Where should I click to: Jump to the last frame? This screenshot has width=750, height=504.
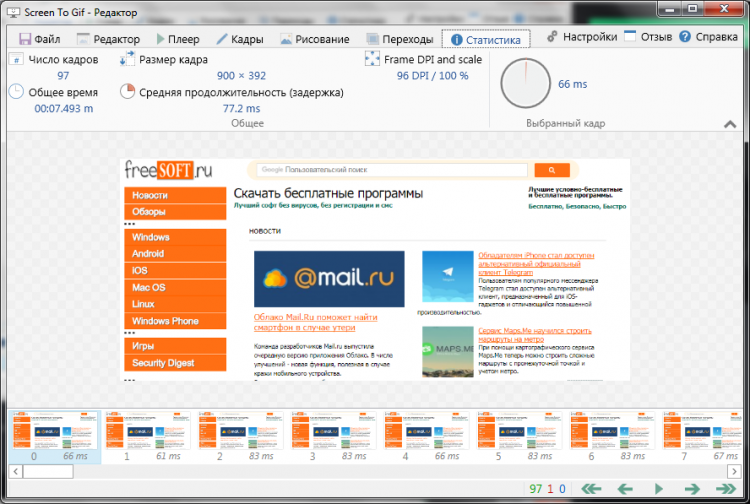[726, 489]
